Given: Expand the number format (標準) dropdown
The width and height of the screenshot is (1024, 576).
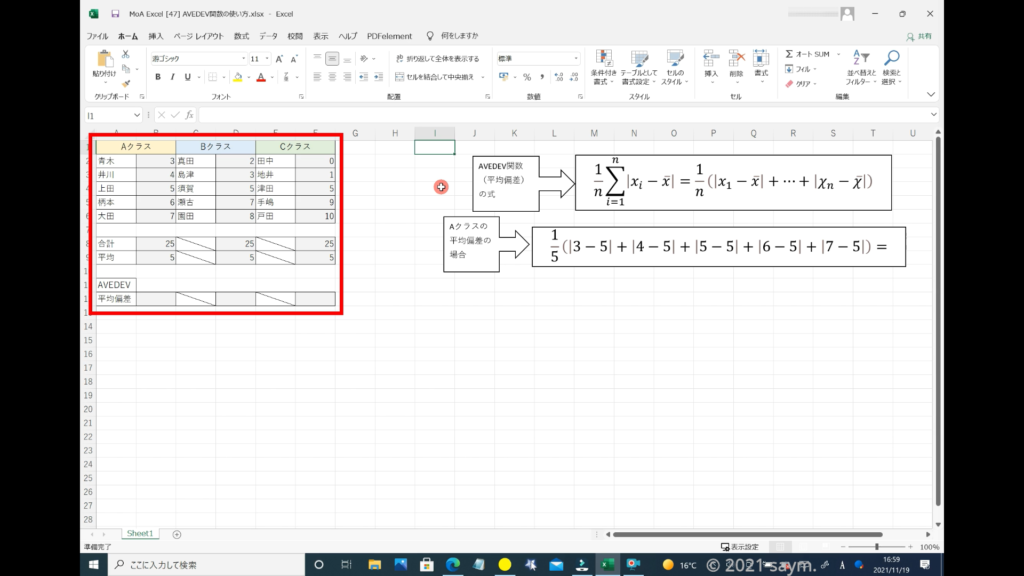Looking at the screenshot, I should pyautogui.click(x=576, y=59).
